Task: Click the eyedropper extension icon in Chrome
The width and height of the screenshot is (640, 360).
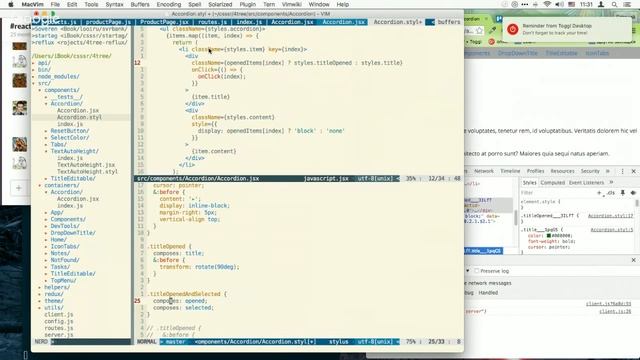Action: coord(493,31)
